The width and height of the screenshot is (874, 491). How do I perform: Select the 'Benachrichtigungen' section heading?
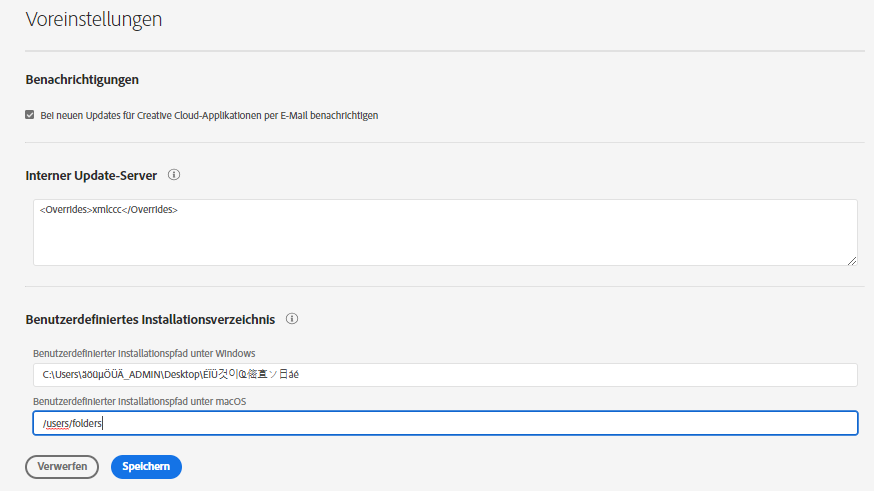[82, 79]
